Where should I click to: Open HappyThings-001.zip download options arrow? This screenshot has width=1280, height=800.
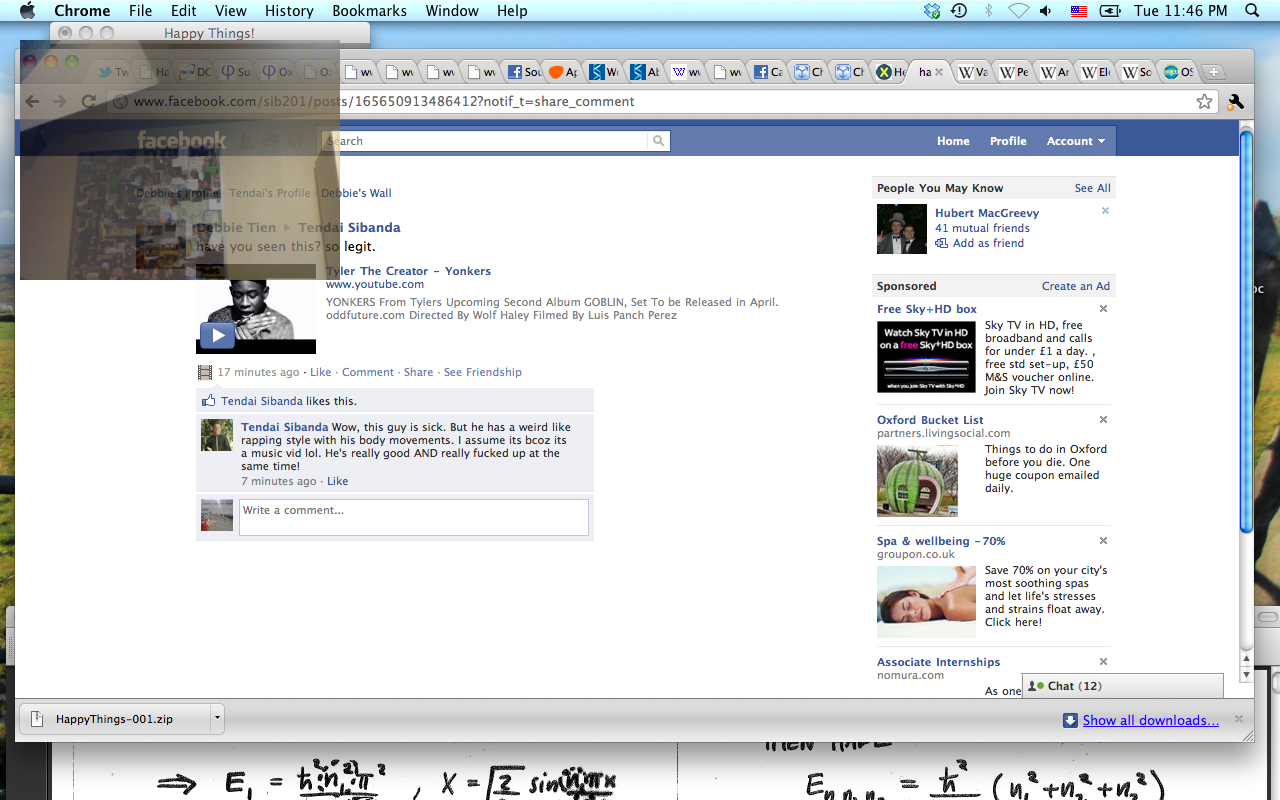coord(216,718)
